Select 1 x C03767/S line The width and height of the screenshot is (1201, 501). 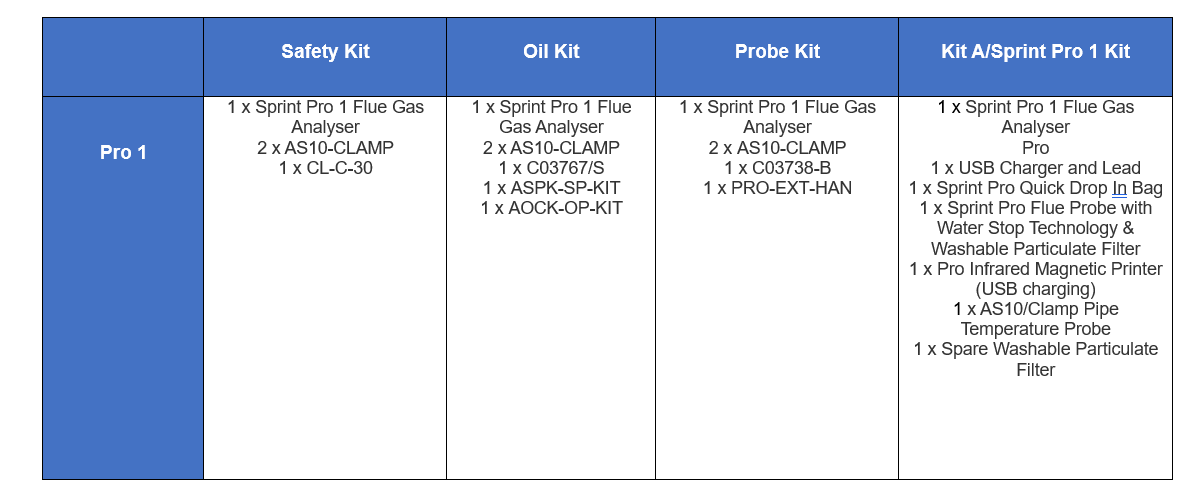551,168
